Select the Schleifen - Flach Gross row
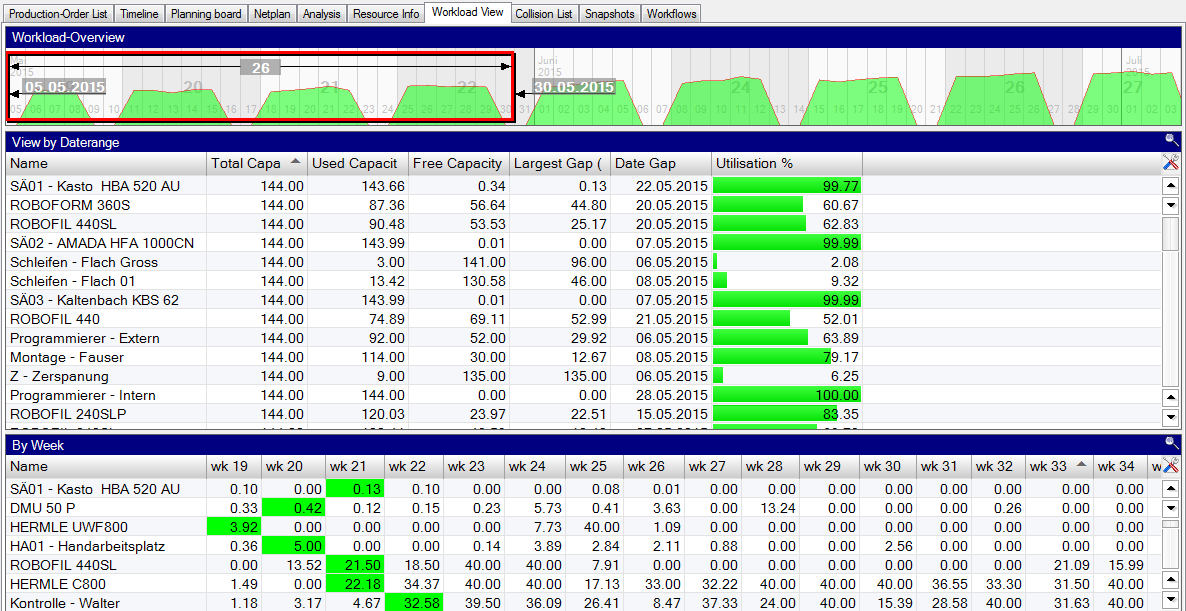Image resolution: width=1186 pixels, height=611 pixels. pyautogui.click(x=584, y=262)
